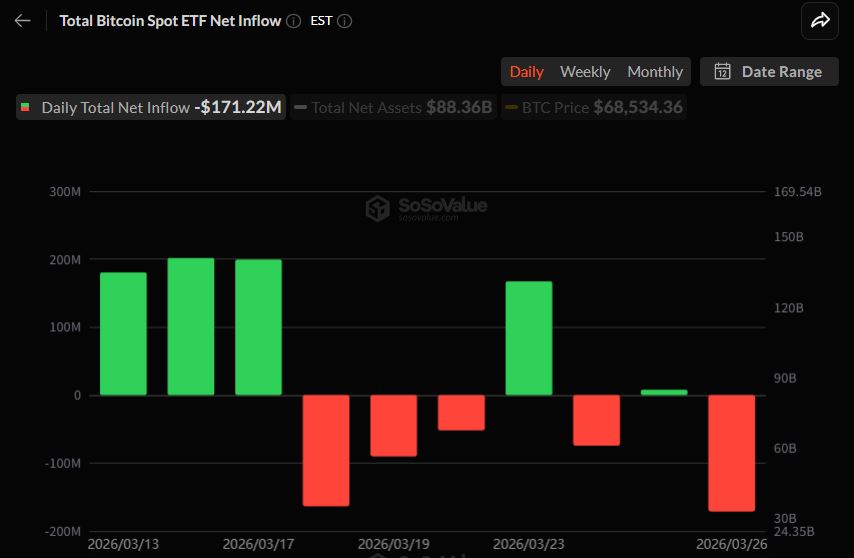Click the green bar for 2026/03/23

[x=529, y=338]
